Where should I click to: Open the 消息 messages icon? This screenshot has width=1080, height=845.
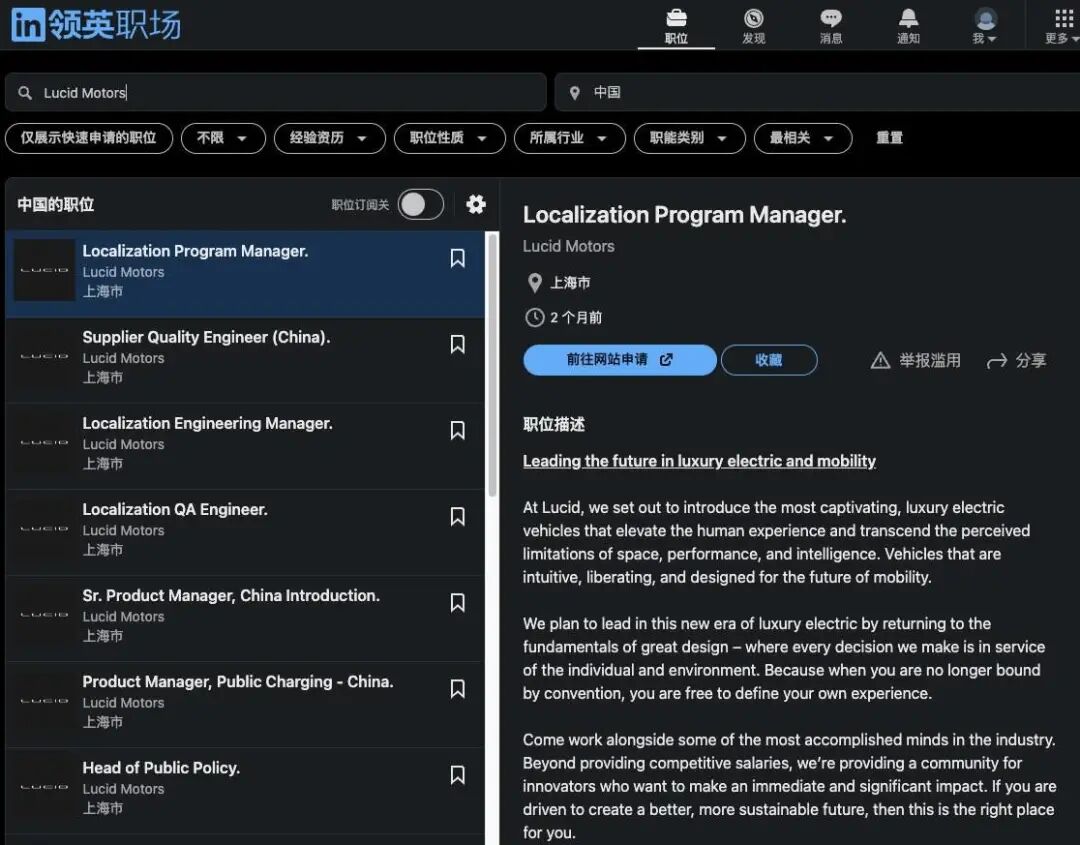831,27
